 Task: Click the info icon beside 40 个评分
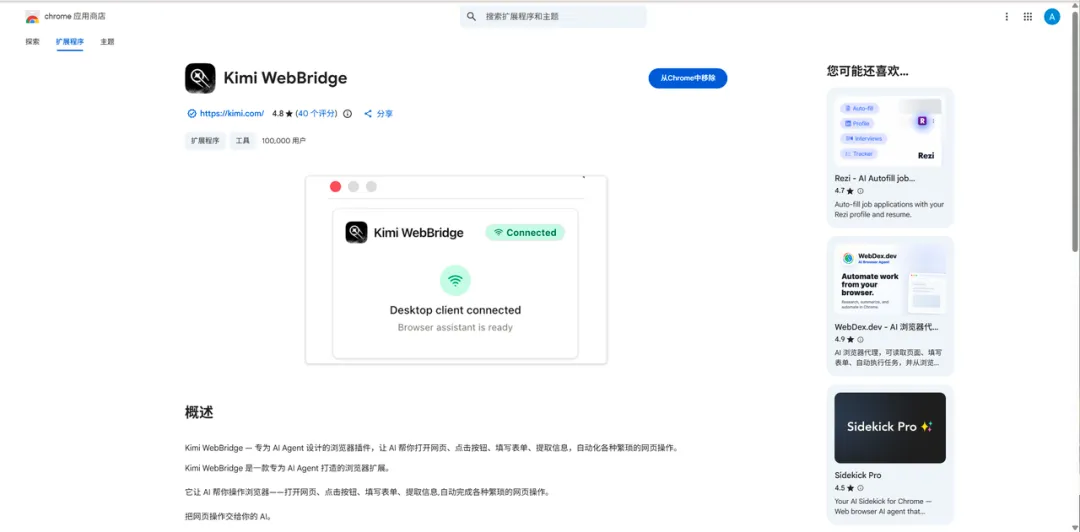[347, 114]
